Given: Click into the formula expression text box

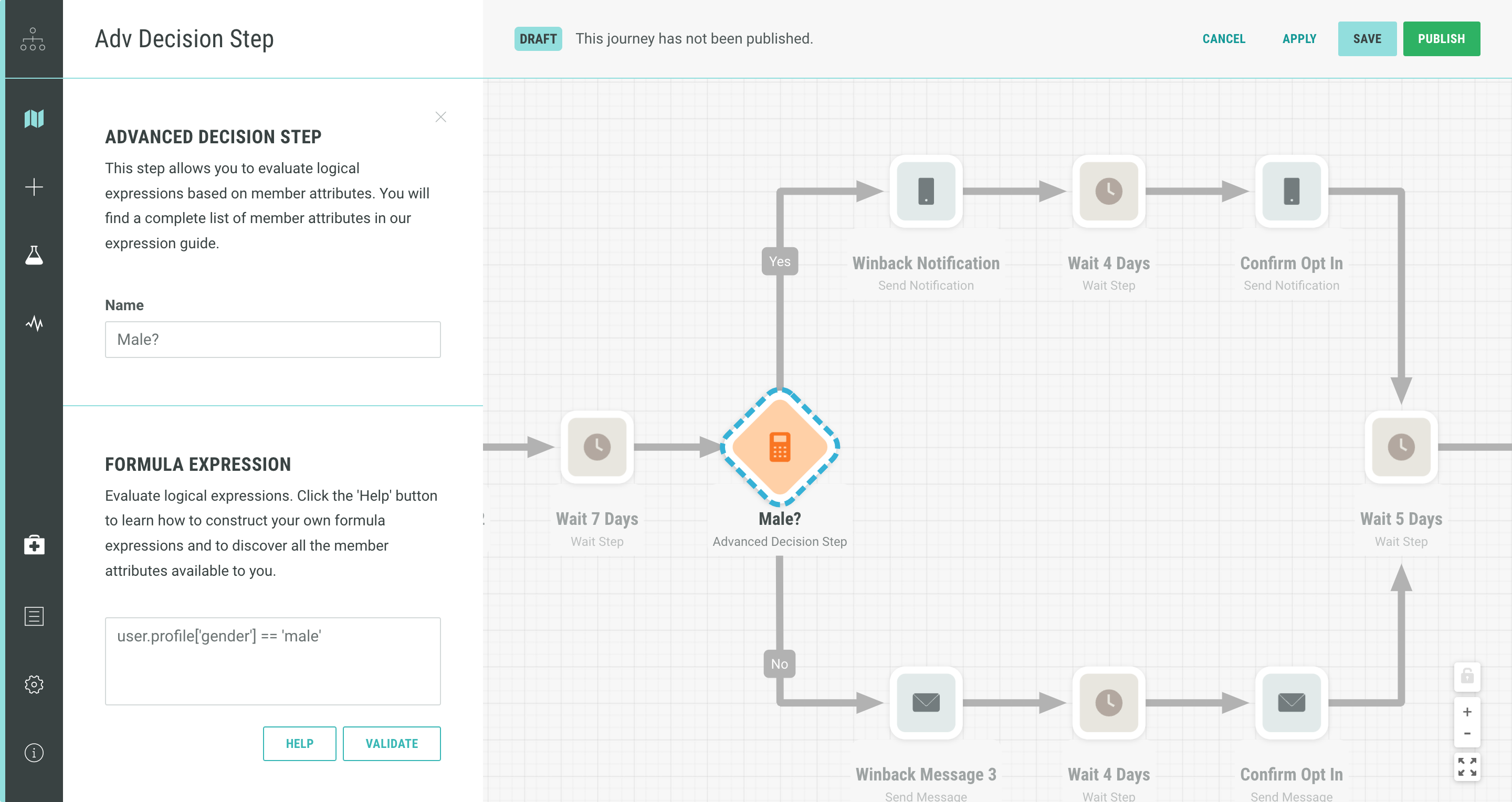Looking at the screenshot, I should [272, 661].
